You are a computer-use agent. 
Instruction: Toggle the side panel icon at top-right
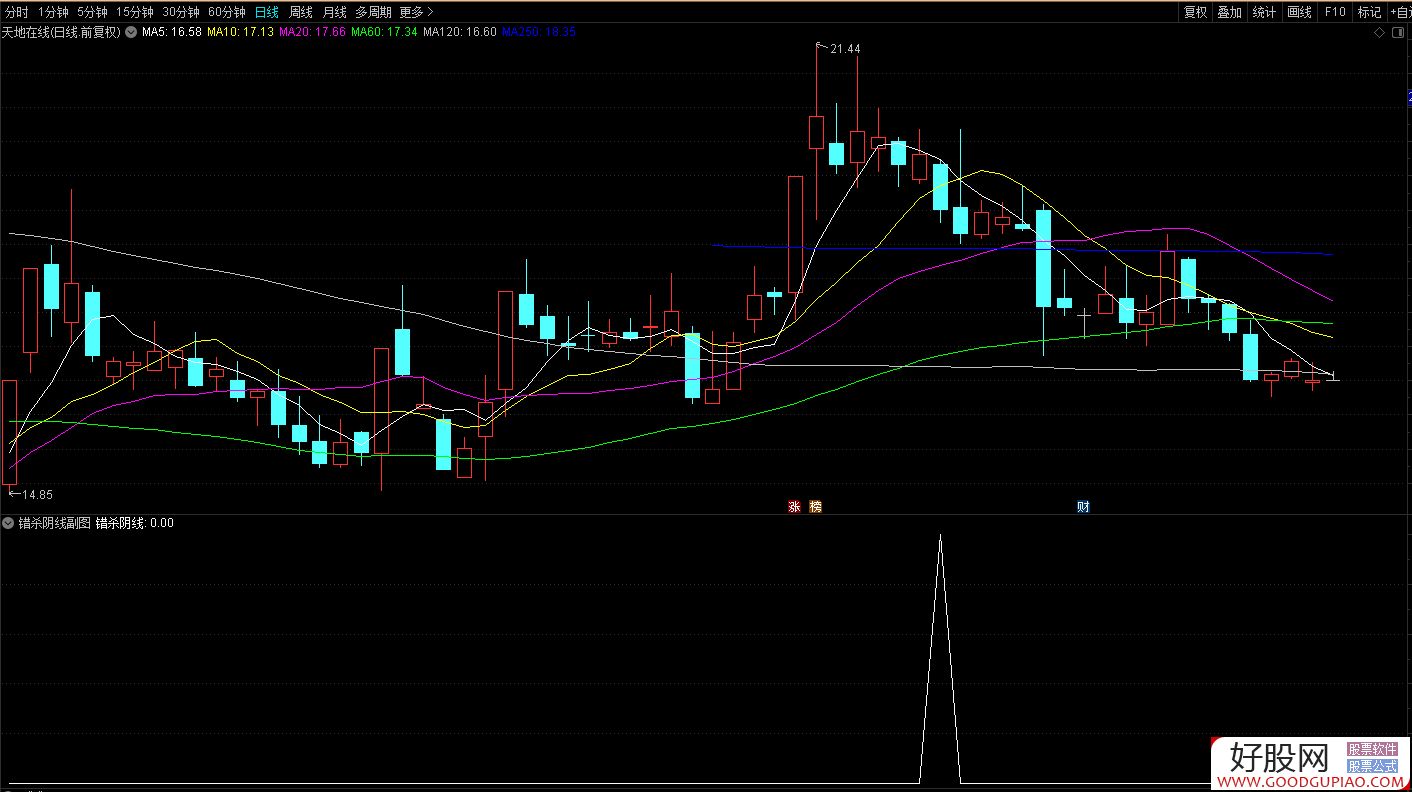[x=1398, y=33]
